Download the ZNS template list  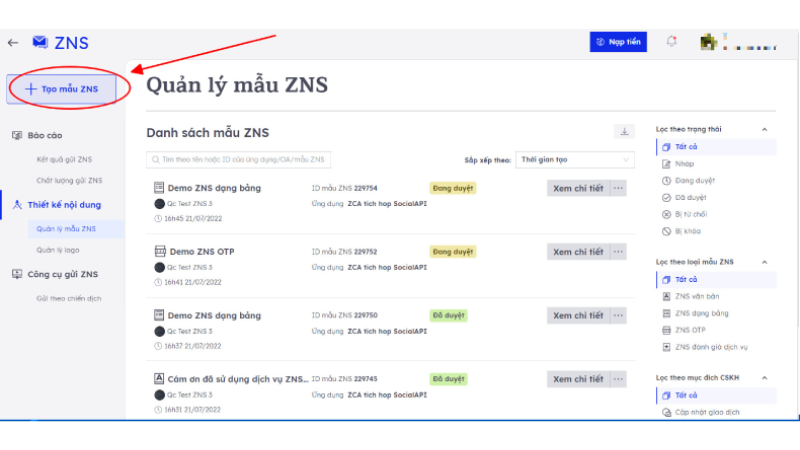click(x=624, y=132)
